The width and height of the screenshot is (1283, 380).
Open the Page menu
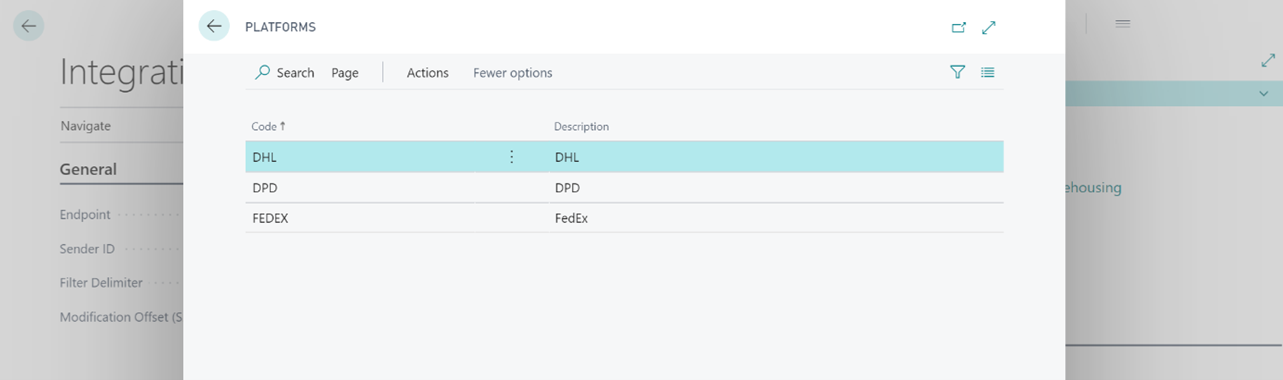(x=345, y=73)
